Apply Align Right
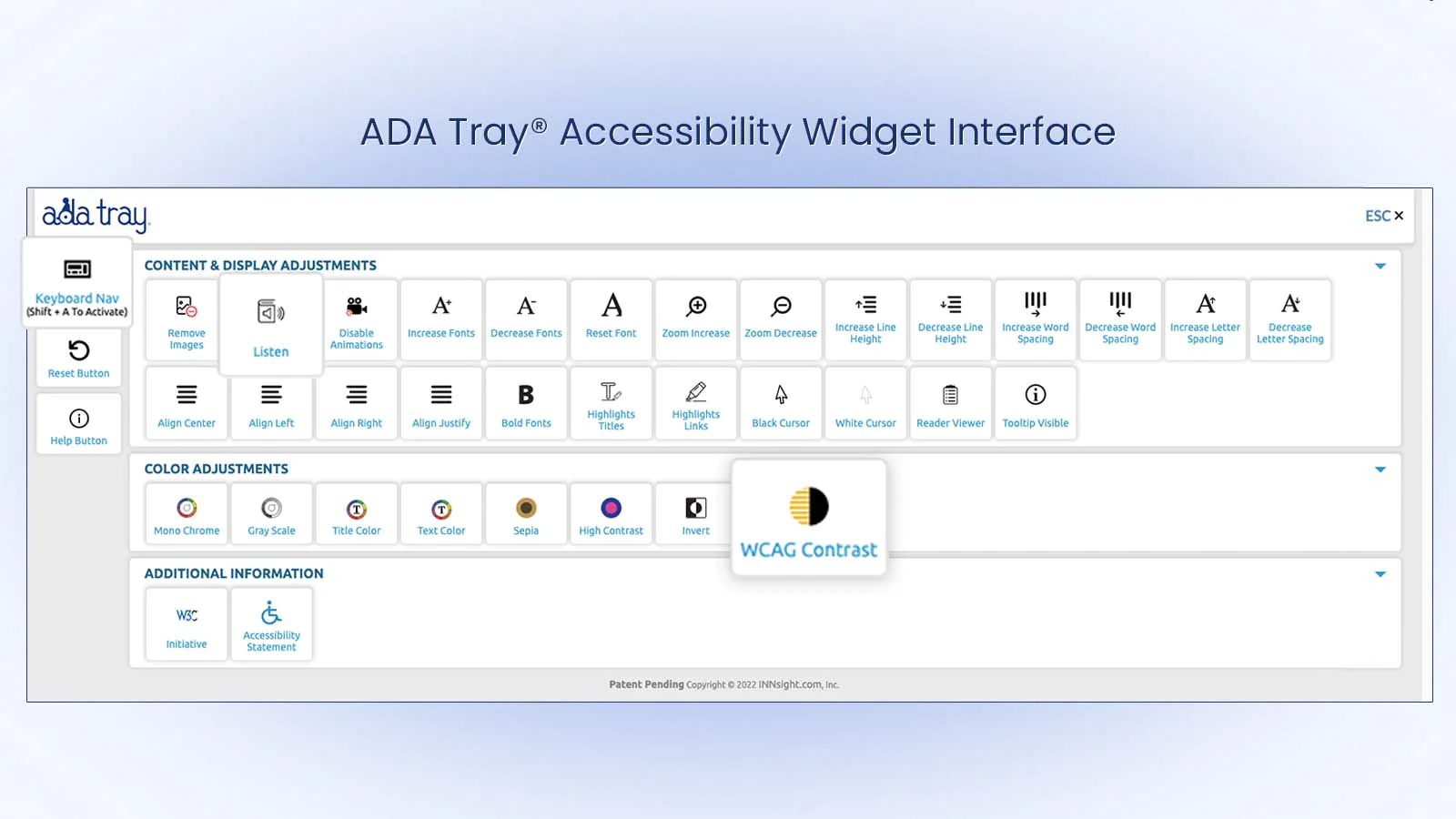This screenshot has width=1456, height=819. point(357,404)
